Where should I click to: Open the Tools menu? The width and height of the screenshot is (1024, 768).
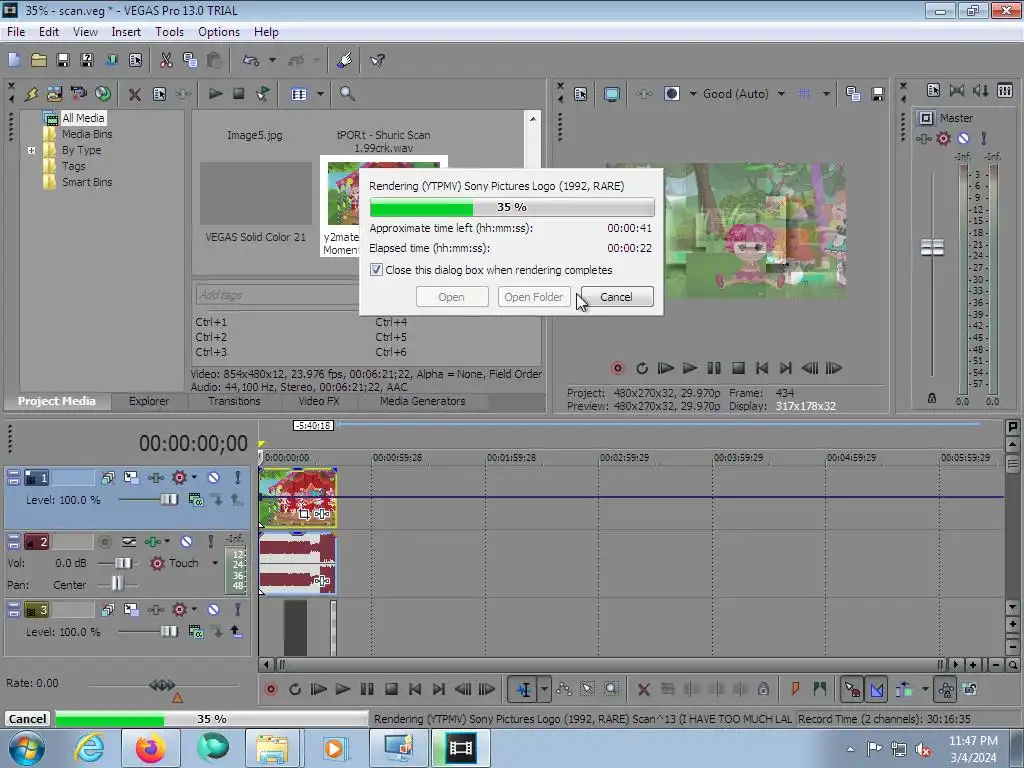tap(169, 32)
